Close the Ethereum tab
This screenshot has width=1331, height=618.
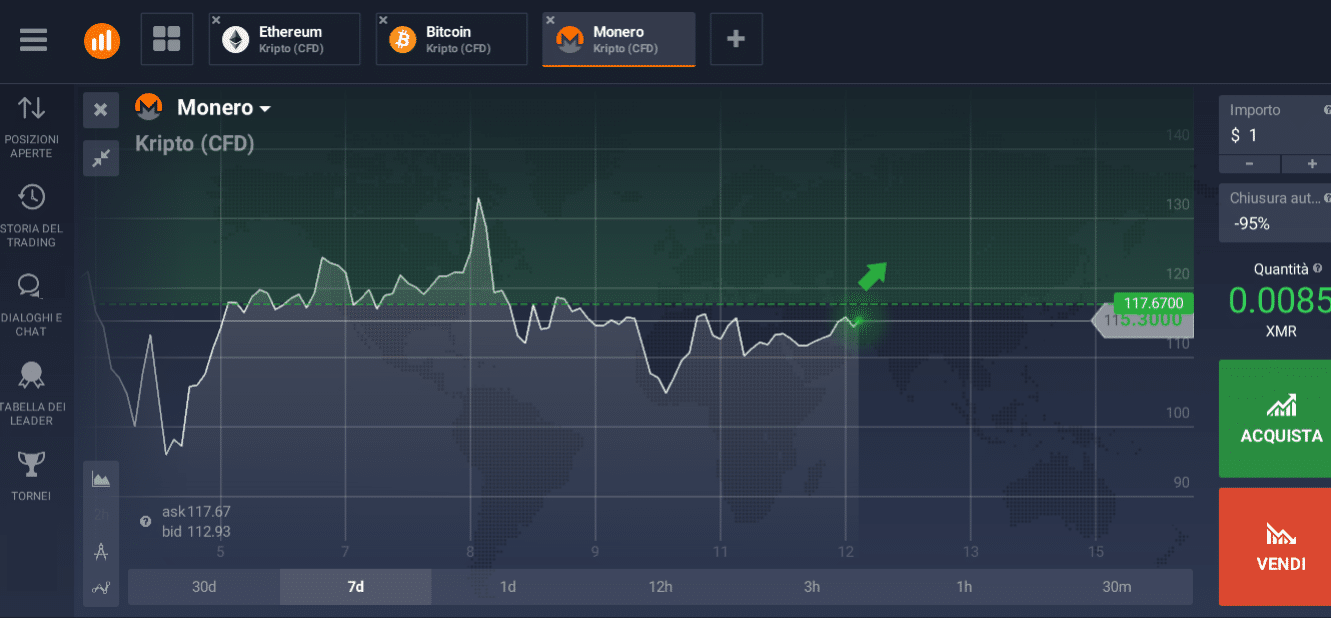pyautogui.click(x=216, y=20)
